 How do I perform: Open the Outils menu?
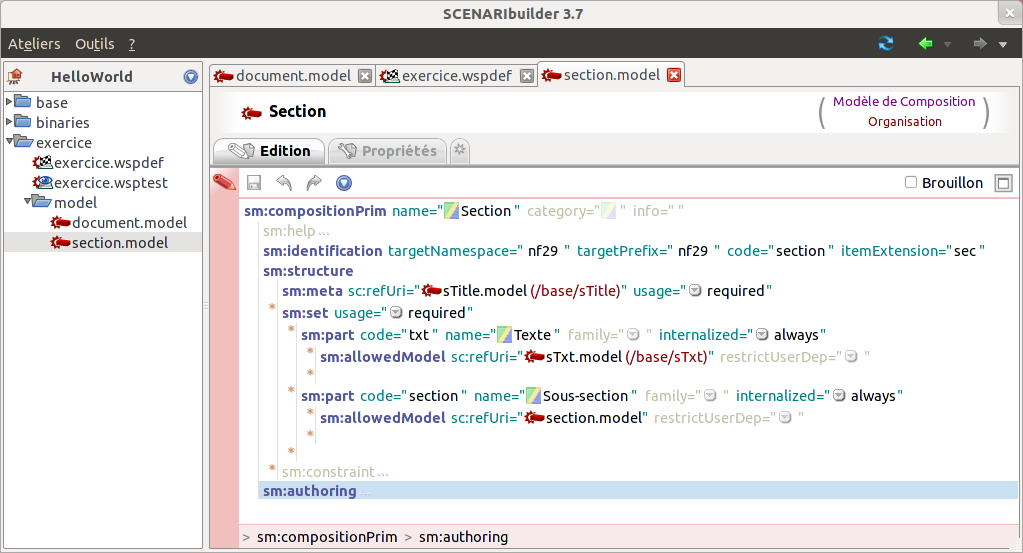click(95, 44)
